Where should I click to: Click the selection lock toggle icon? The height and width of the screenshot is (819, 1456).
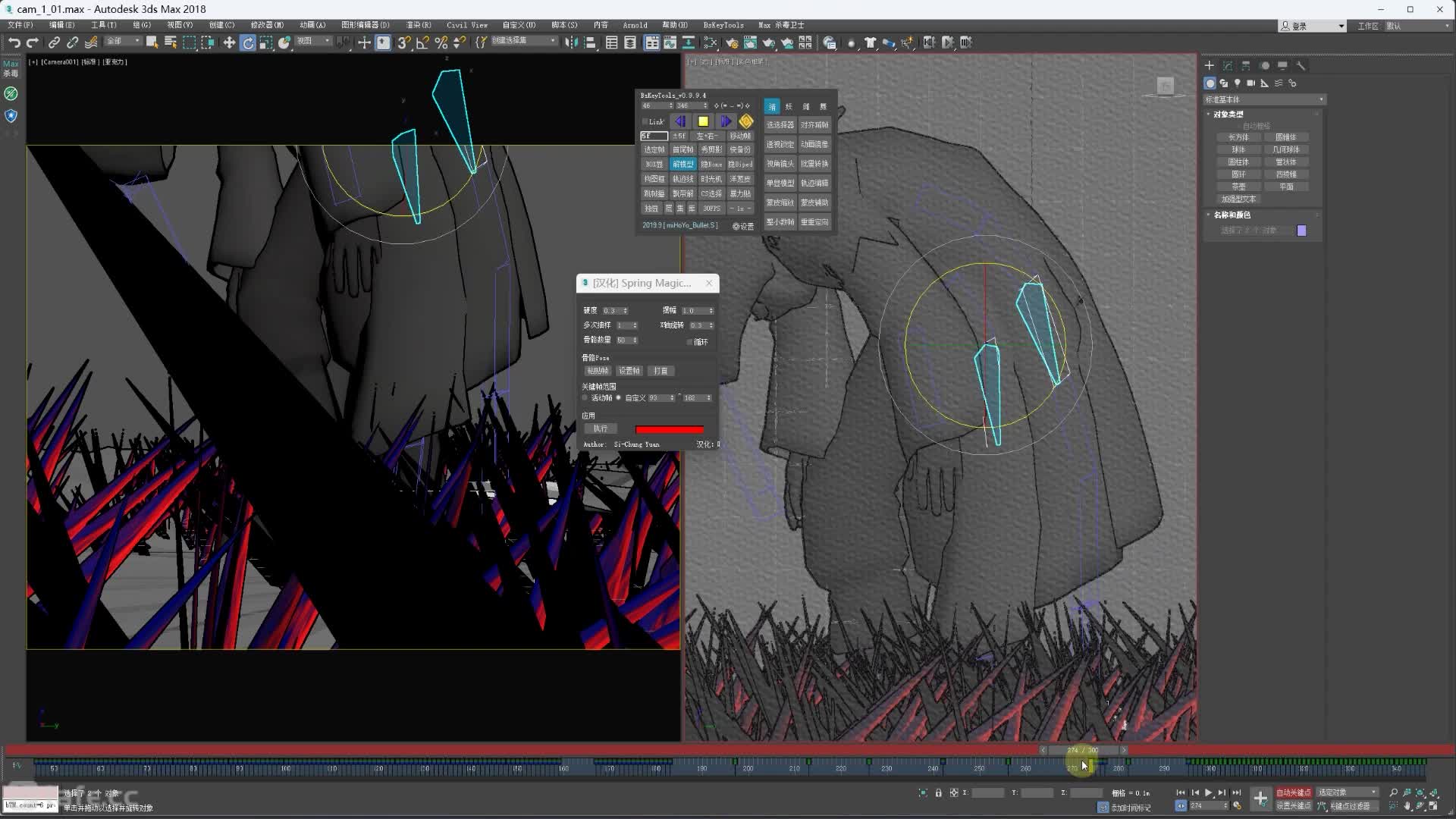pos(938,792)
